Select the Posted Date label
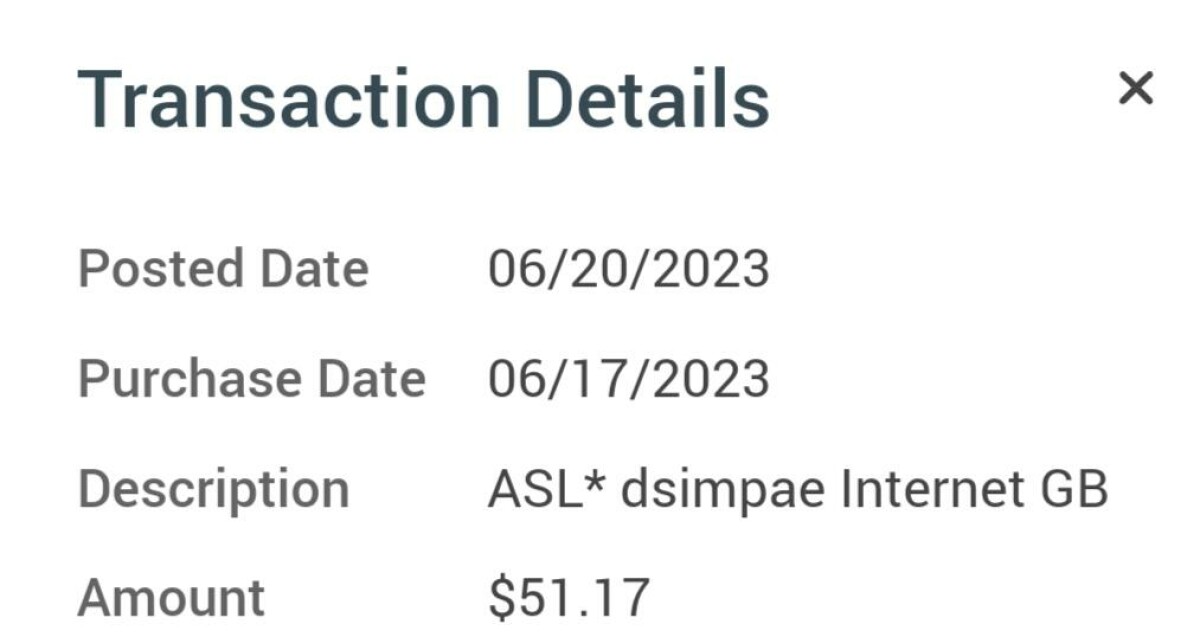Image resolution: width=1200 pixels, height=637 pixels. tap(223, 270)
